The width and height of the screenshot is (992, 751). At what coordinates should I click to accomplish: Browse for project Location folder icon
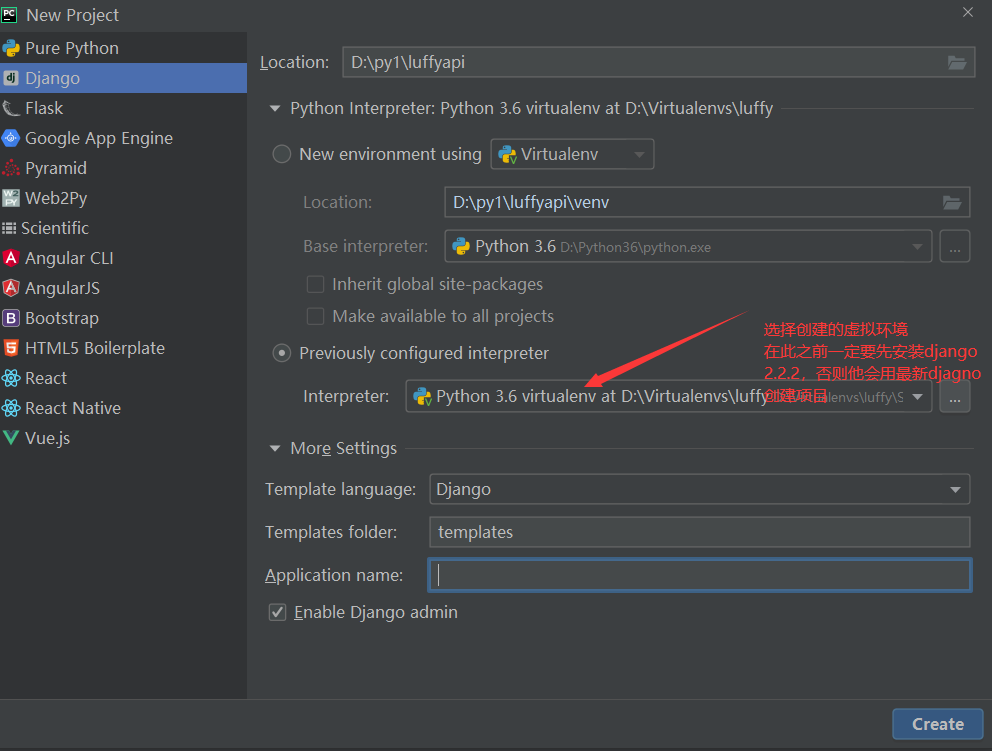tap(957, 62)
